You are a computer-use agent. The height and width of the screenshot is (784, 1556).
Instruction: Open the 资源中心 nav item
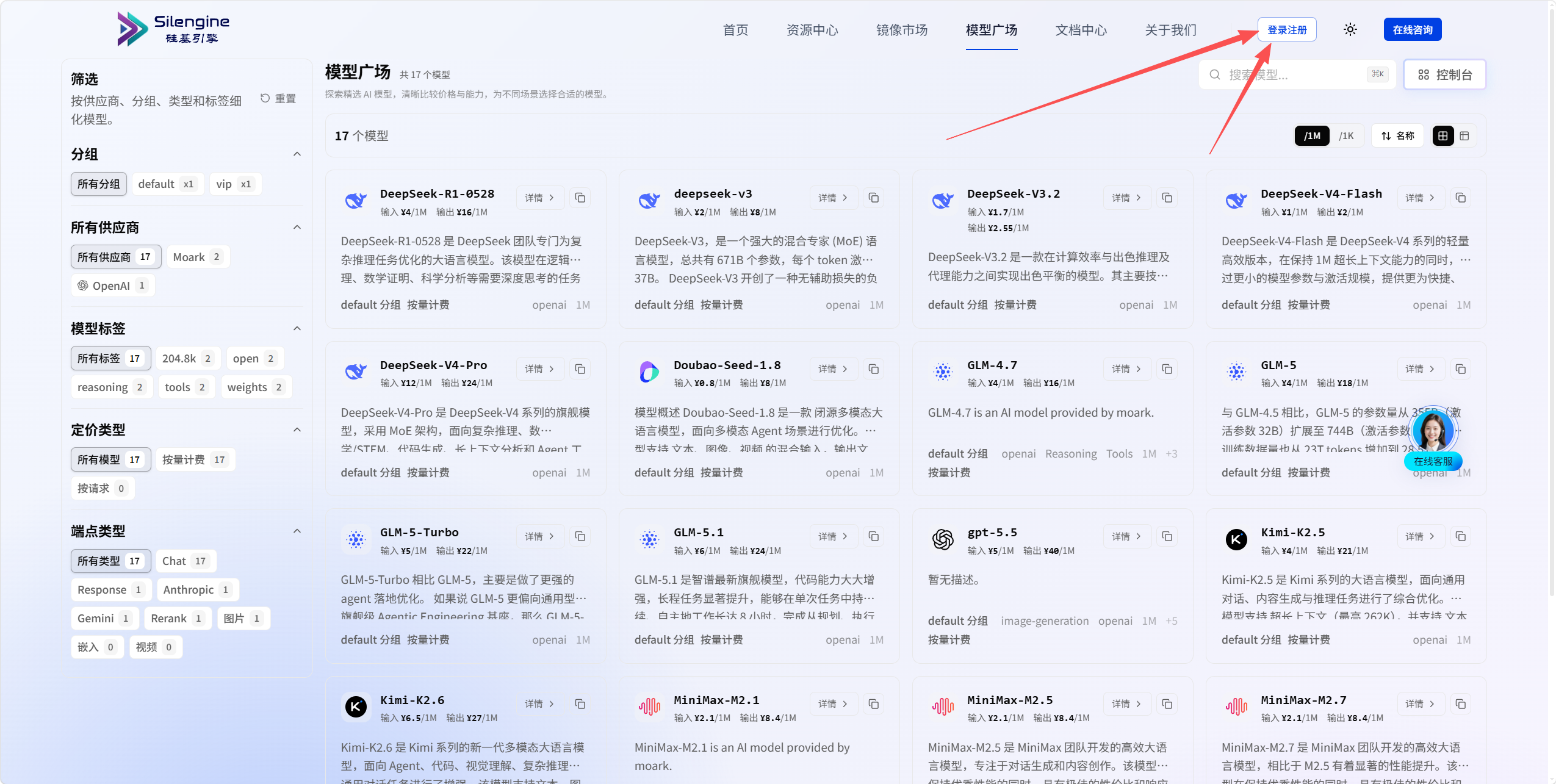(812, 30)
